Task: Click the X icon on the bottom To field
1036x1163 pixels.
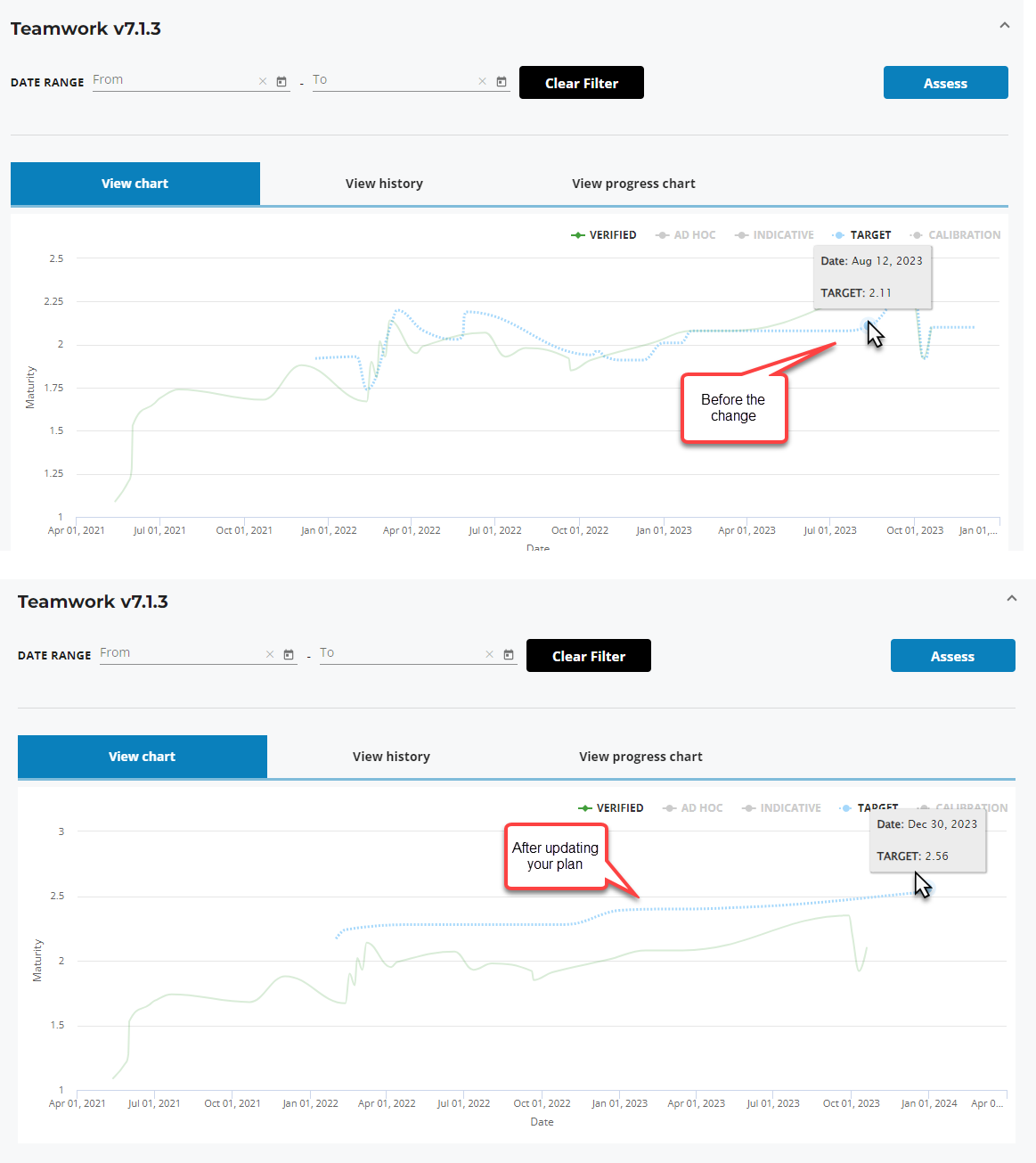Action: click(x=489, y=654)
